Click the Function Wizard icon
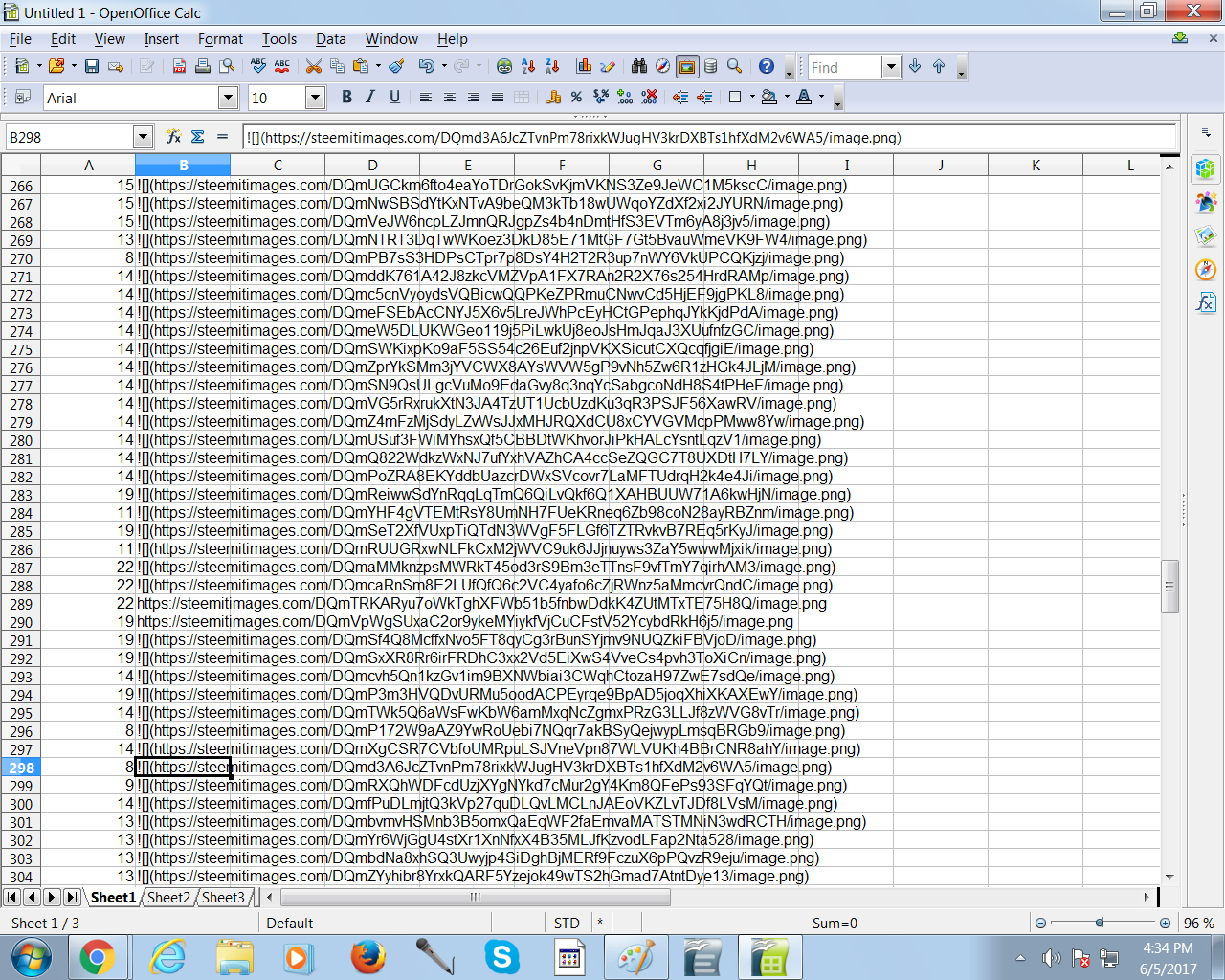This screenshot has width=1225, height=980. point(173,137)
